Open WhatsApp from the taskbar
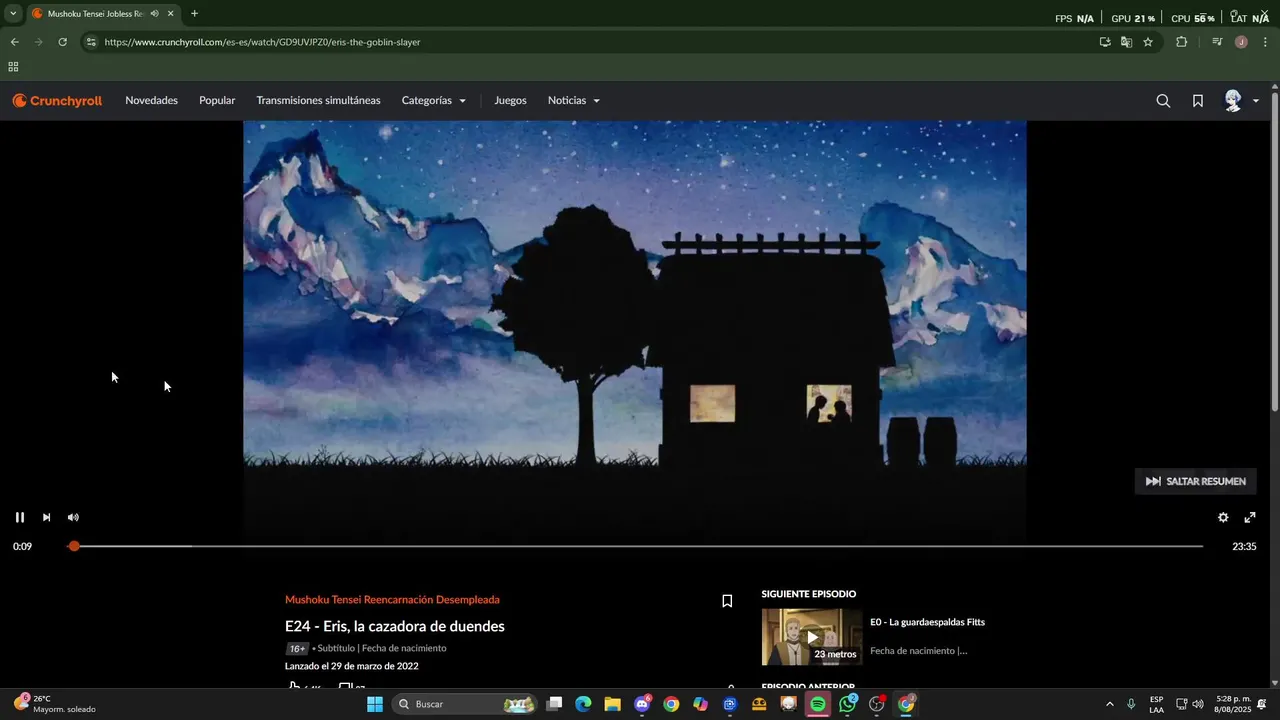Screen dimensions: 1280x720 pos(848,704)
